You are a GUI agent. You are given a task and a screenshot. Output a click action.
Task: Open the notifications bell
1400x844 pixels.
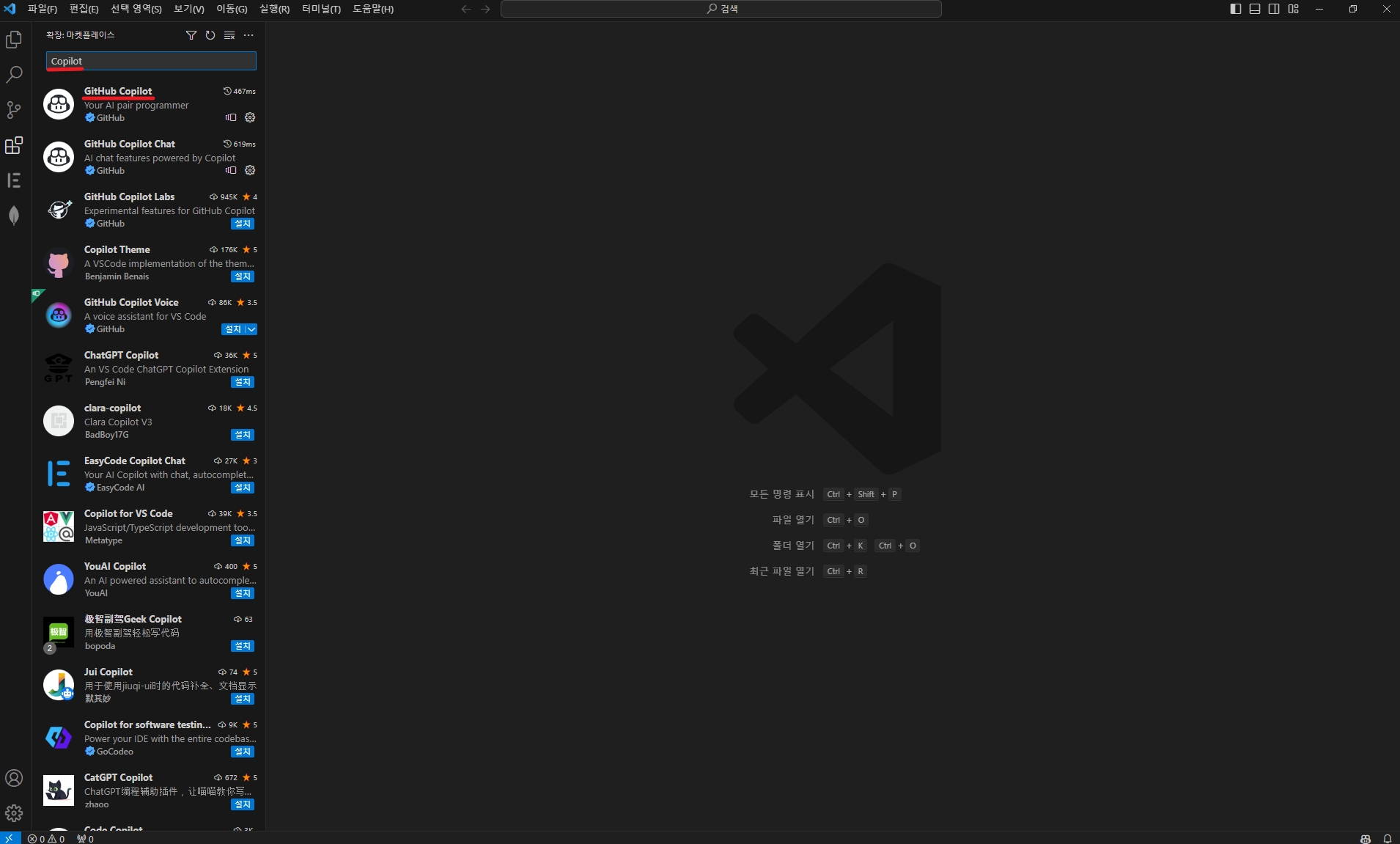[x=1388, y=838]
